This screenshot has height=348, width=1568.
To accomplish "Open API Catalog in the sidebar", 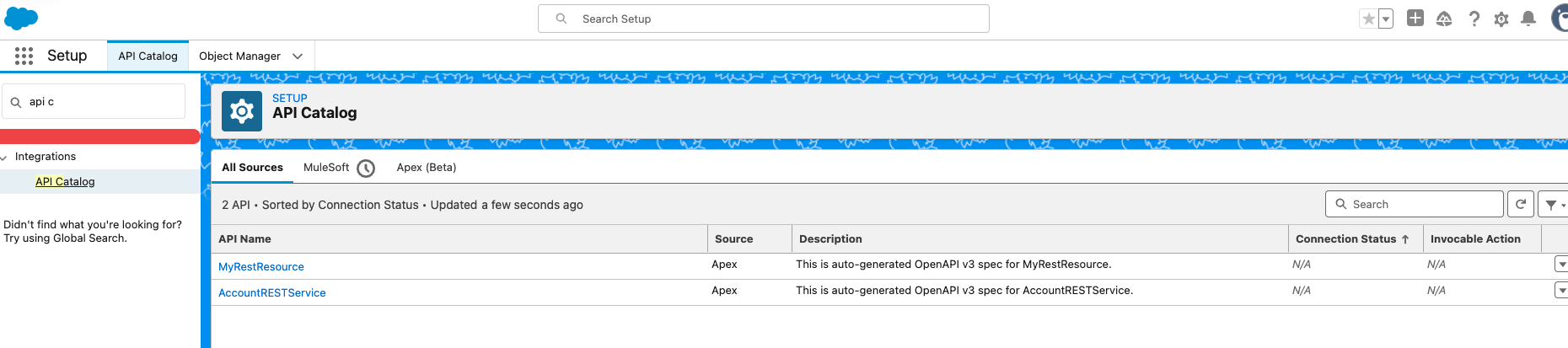I will [65, 181].
